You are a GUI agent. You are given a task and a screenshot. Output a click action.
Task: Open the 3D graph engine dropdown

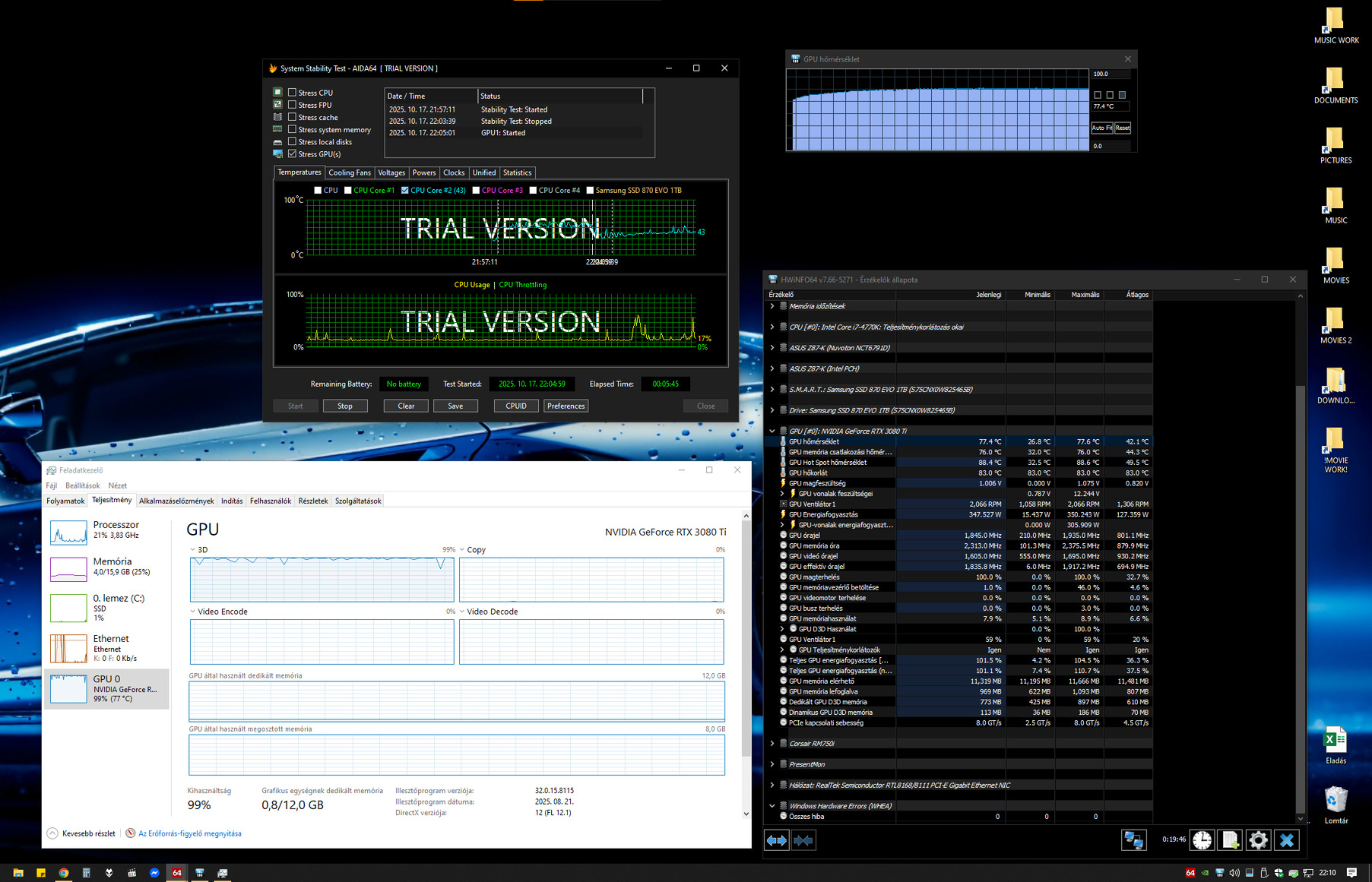(x=192, y=549)
